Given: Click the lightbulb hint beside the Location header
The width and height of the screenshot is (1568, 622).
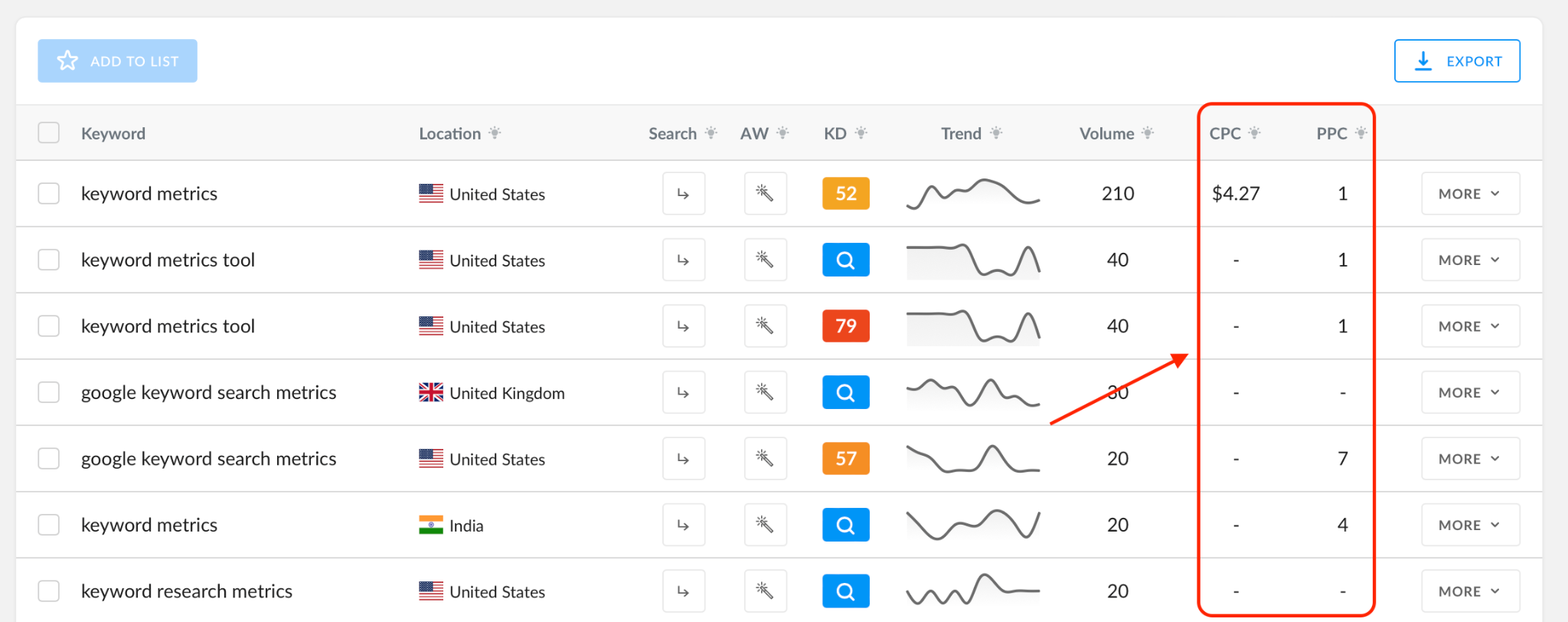Looking at the screenshot, I should (x=495, y=133).
